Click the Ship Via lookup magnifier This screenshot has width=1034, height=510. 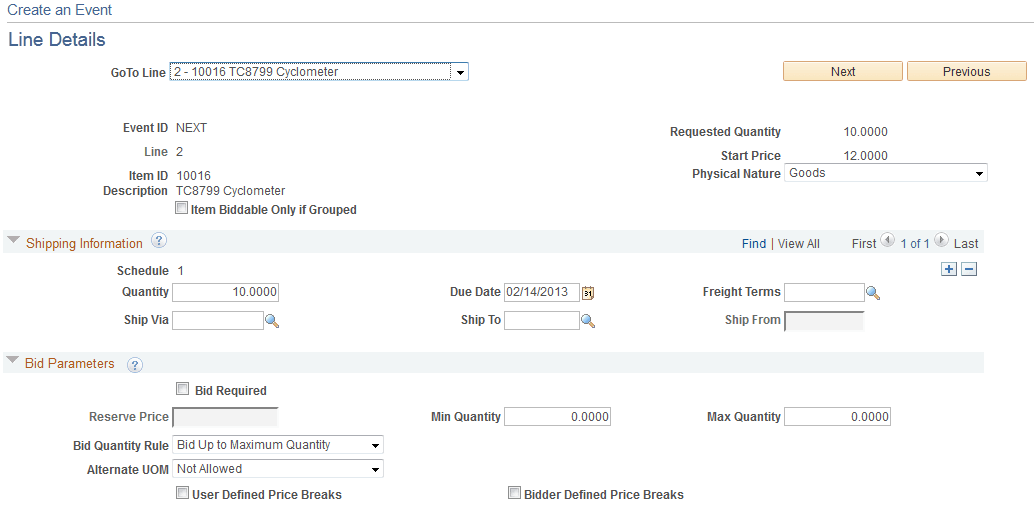pos(272,321)
